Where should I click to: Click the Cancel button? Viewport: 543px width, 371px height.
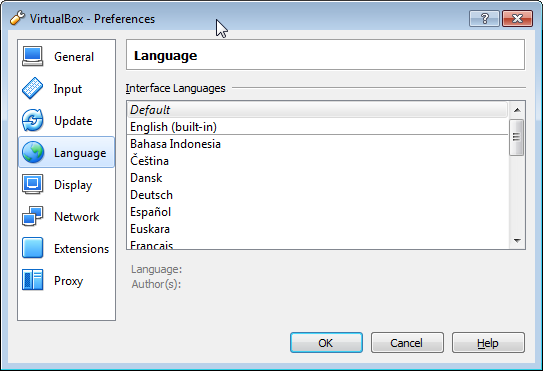coord(407,343)
